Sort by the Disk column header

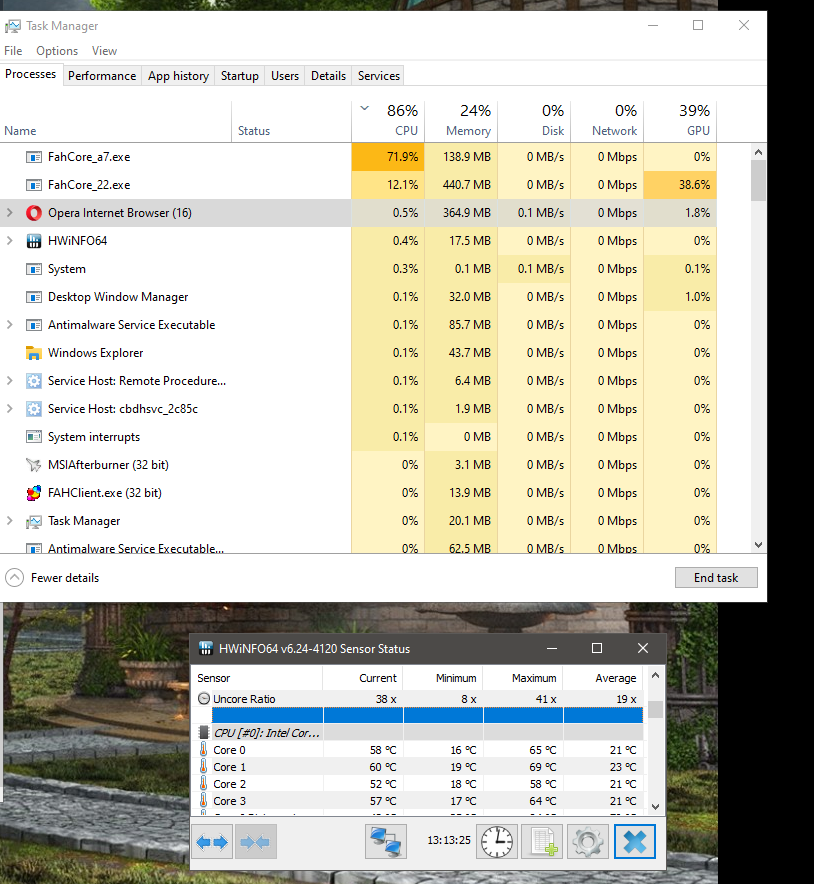point(534,121)
